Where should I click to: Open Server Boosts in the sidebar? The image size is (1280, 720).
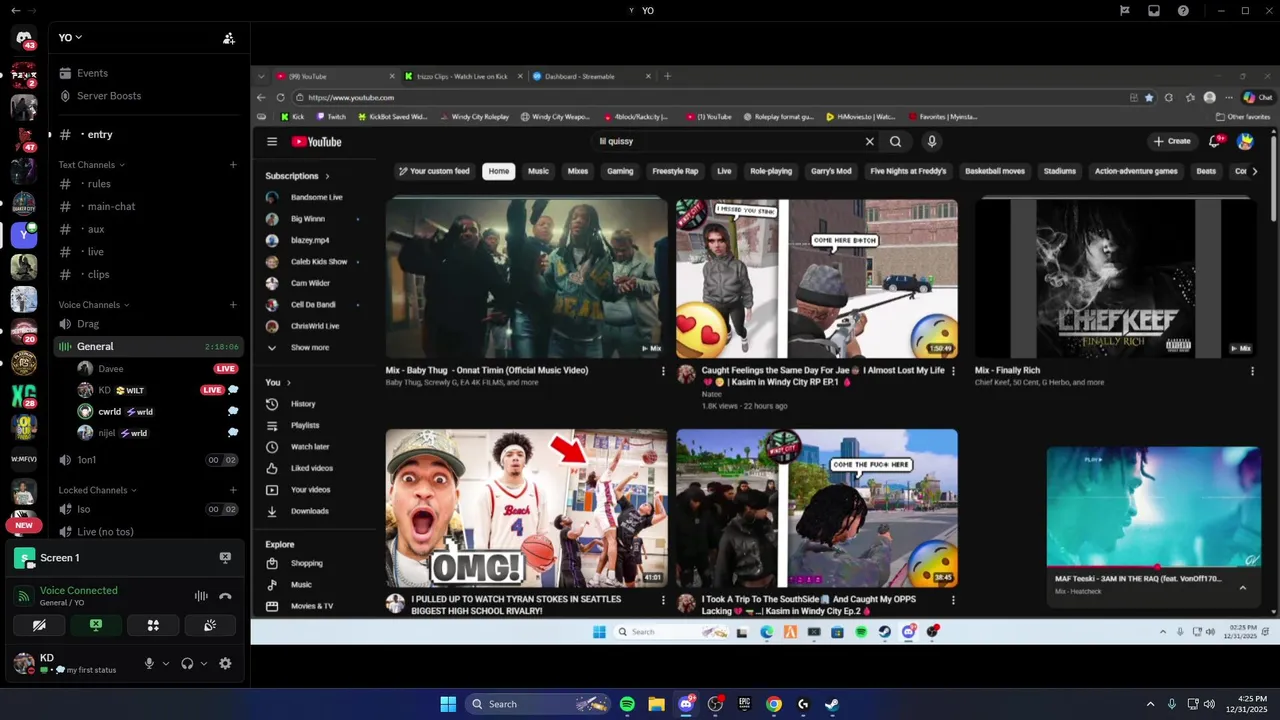coord(109,96)
